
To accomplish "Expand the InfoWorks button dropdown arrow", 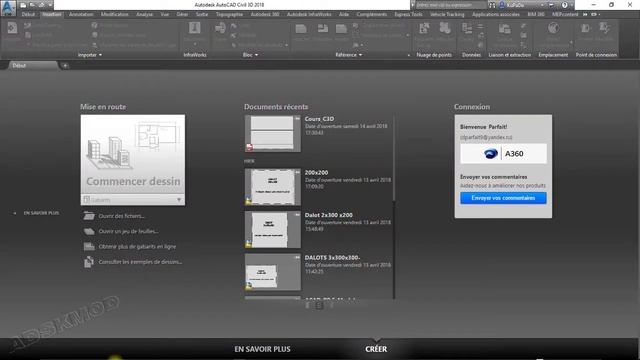I will [195, 44].
